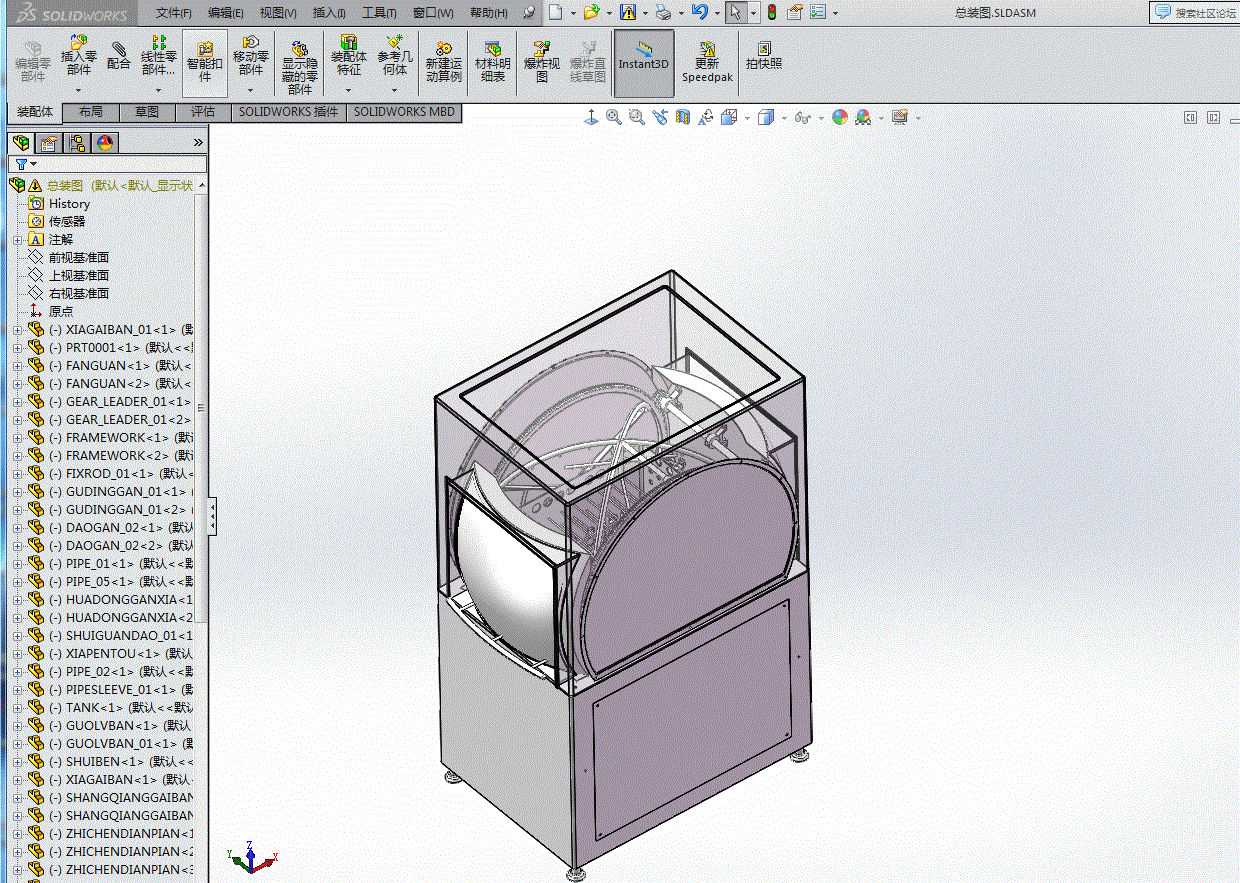Take a Snapshot (拍快照)

point(764,56)
